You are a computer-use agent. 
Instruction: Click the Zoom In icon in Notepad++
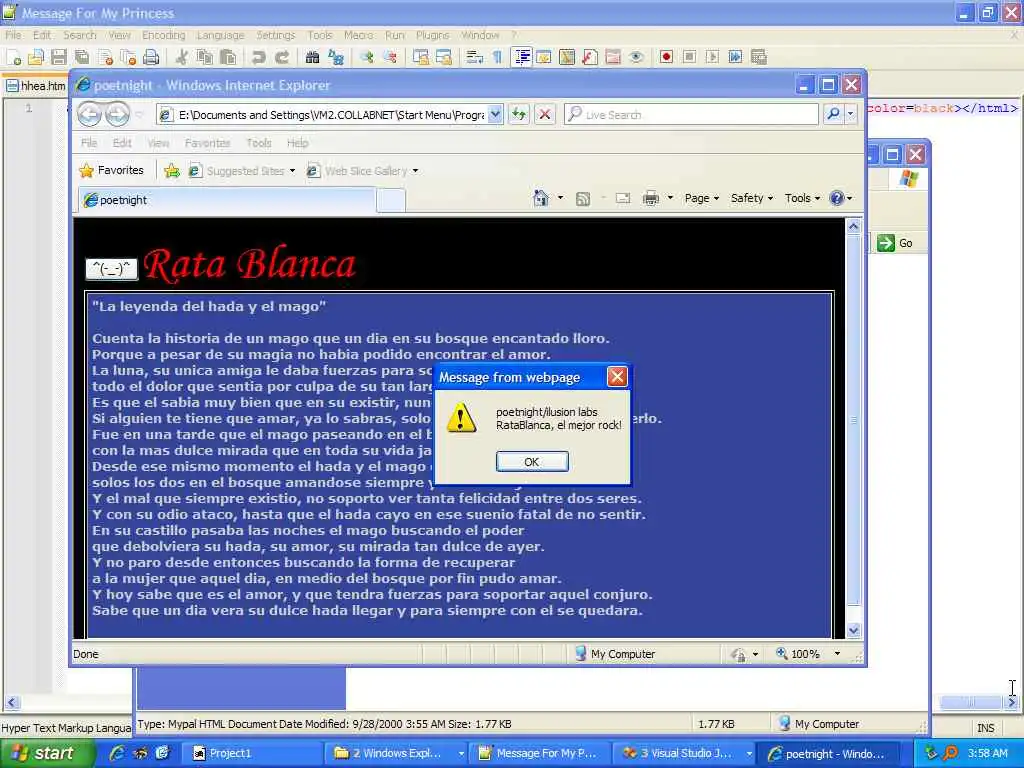pyautogui.click(x=367, y=57)
